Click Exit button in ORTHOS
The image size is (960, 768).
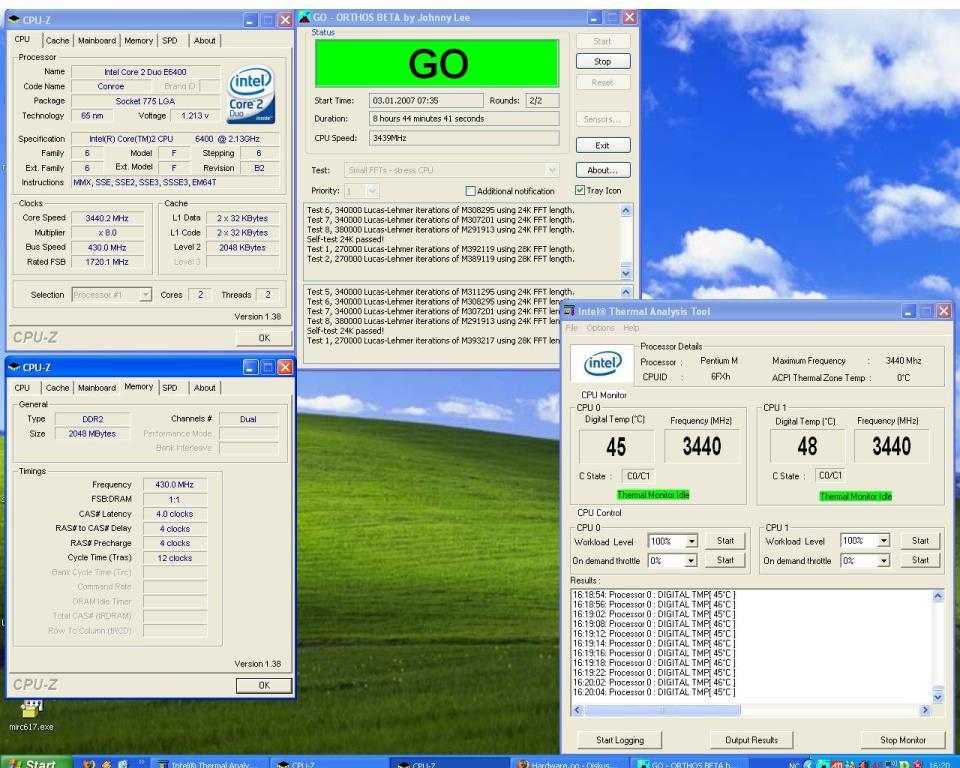pyautogui.click(x=602, y=145)
